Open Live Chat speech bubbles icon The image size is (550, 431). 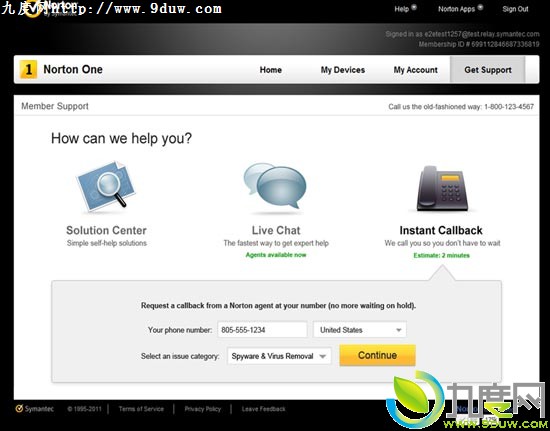pyautogui.click(x=275, y=186)
